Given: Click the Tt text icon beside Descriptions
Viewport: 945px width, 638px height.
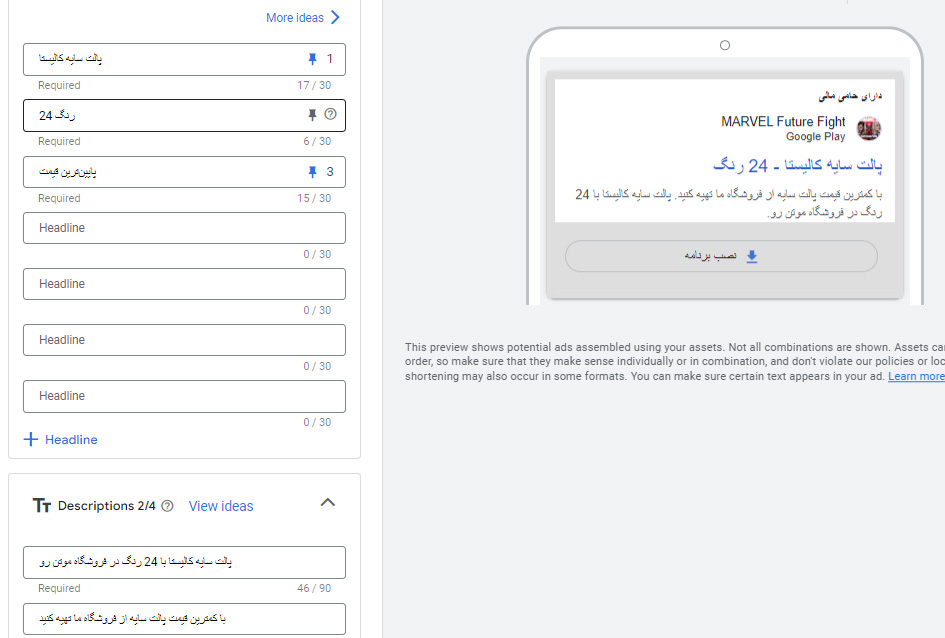Looking at the screenshot, I should [x=42, y=505].
